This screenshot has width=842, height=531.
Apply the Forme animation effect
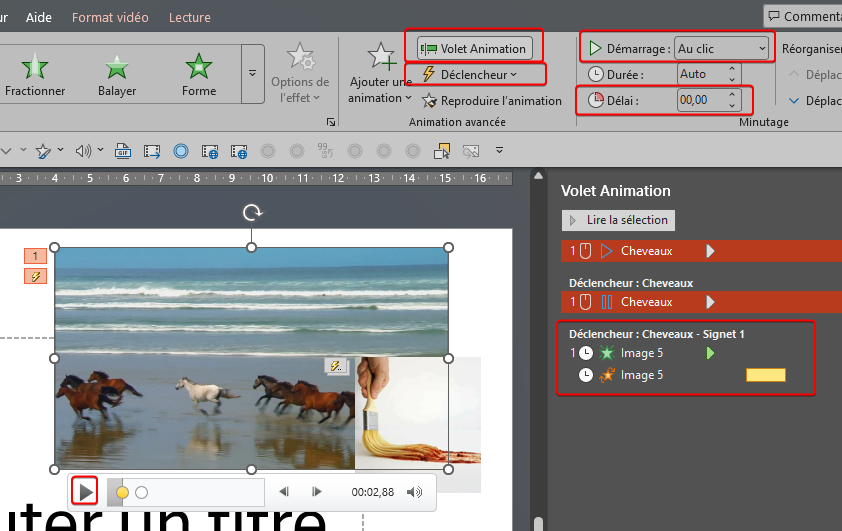pyautogui.click(x=199, y=74)
